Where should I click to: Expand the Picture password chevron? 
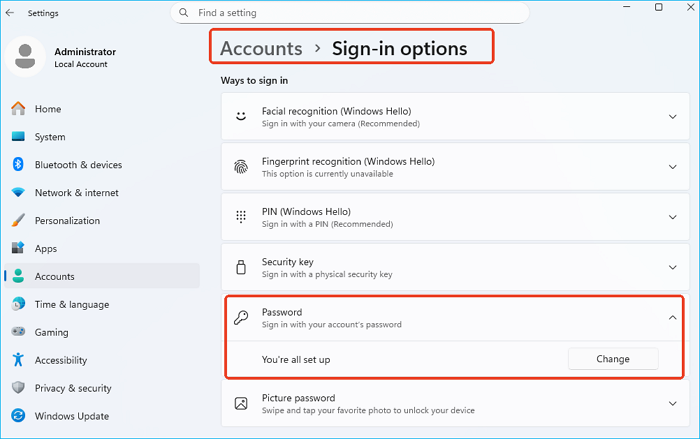point(672,404)
